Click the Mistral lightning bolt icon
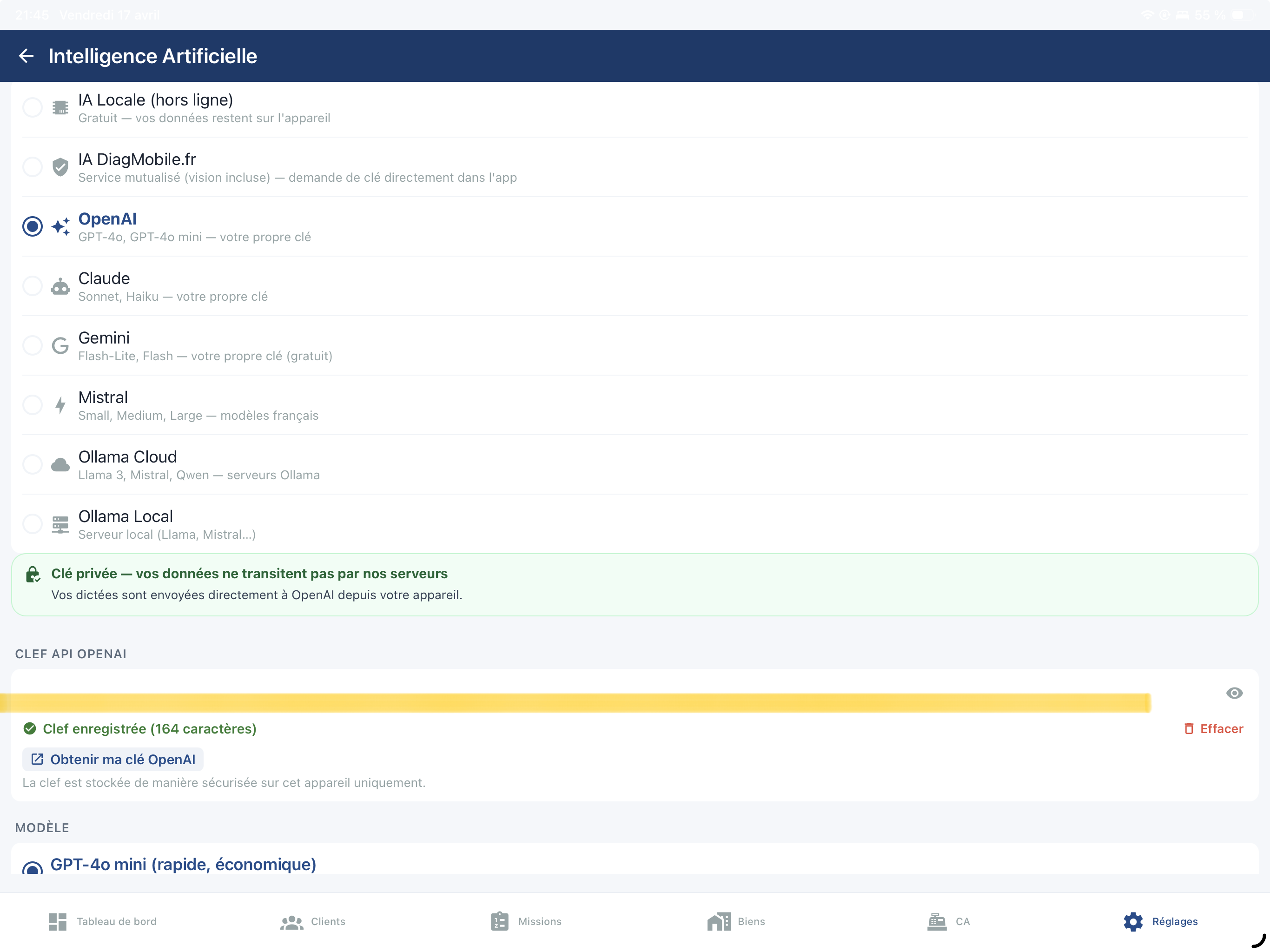 click(x=60, y=405)
